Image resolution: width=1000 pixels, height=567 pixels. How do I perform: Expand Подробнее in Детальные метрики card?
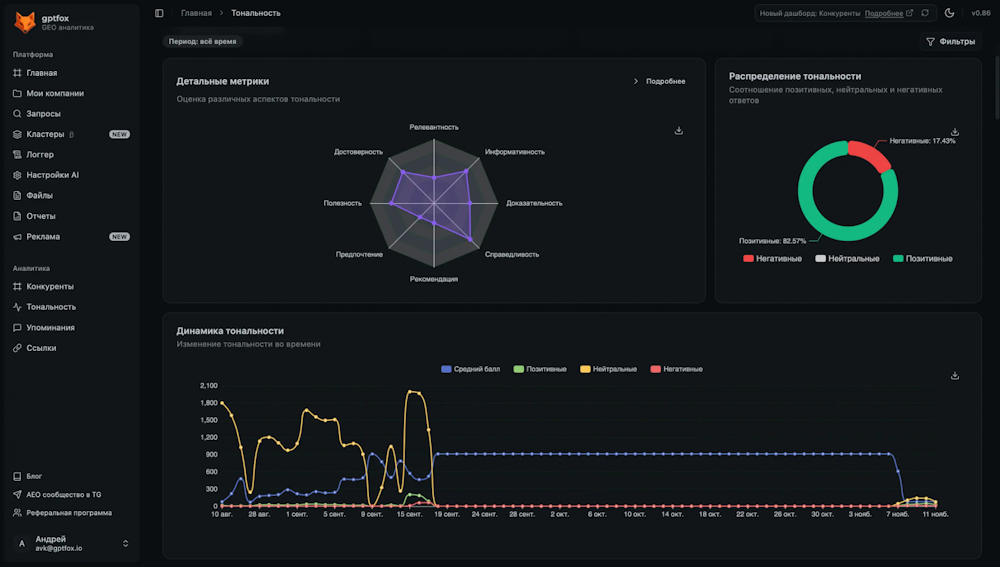(x=659, y=81)
